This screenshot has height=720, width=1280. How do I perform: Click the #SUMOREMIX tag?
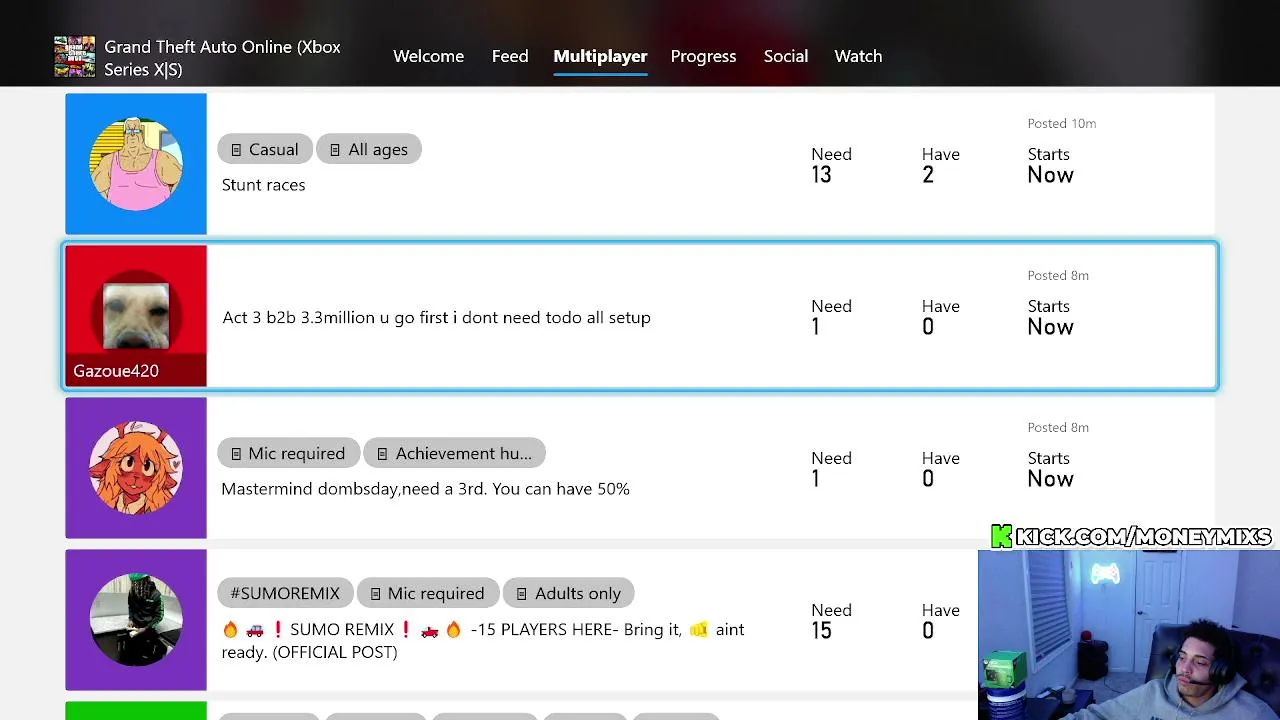(x=285, y=593)
